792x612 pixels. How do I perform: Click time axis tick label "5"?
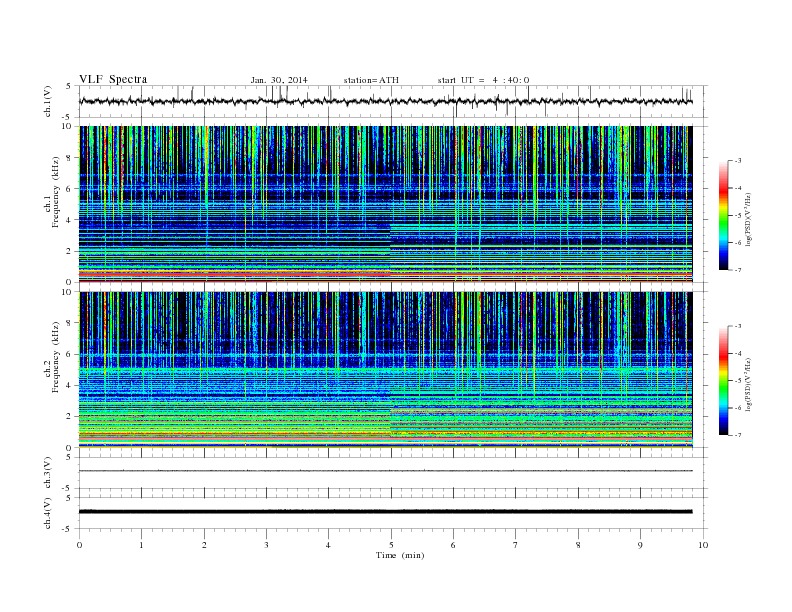coord(391,545)
